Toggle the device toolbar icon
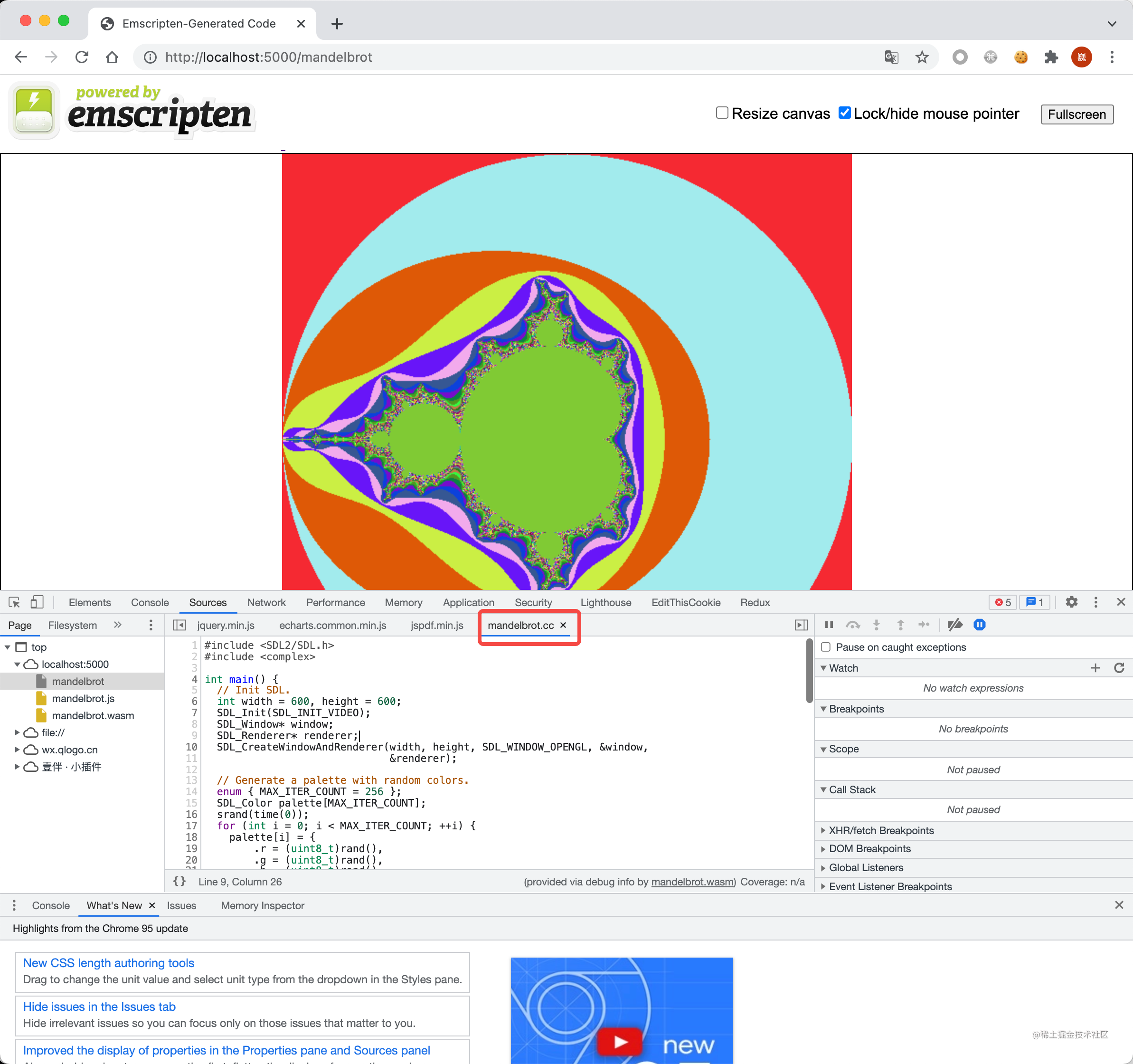 point(37,602)
